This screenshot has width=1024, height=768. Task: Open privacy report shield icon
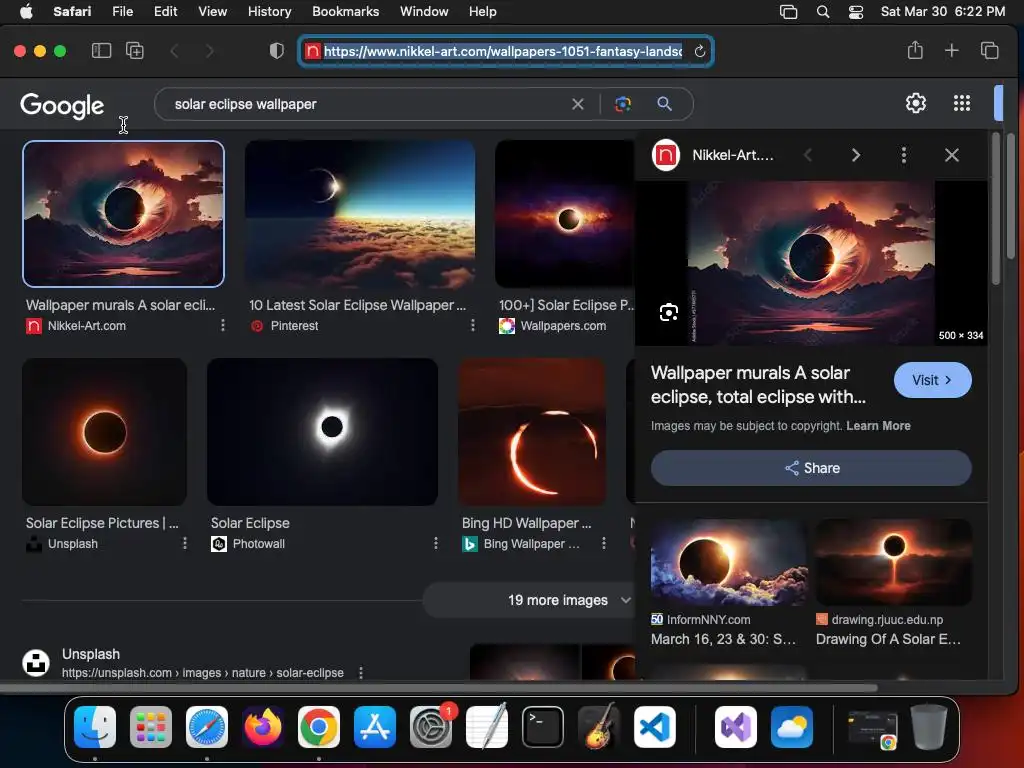[x=277, y=51]
